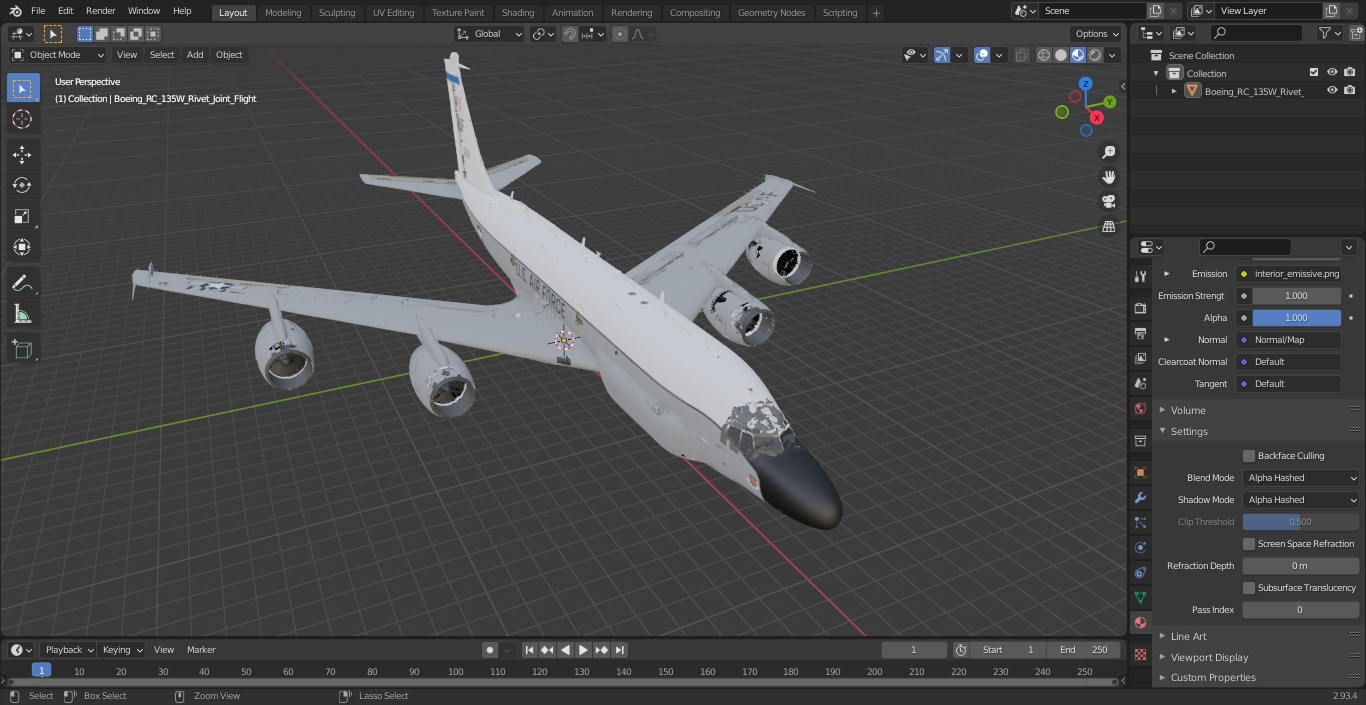The width and height of the screenshot is (1366, 705).
Task: Open the Object Mode dropdown
Action: [58, 55]
